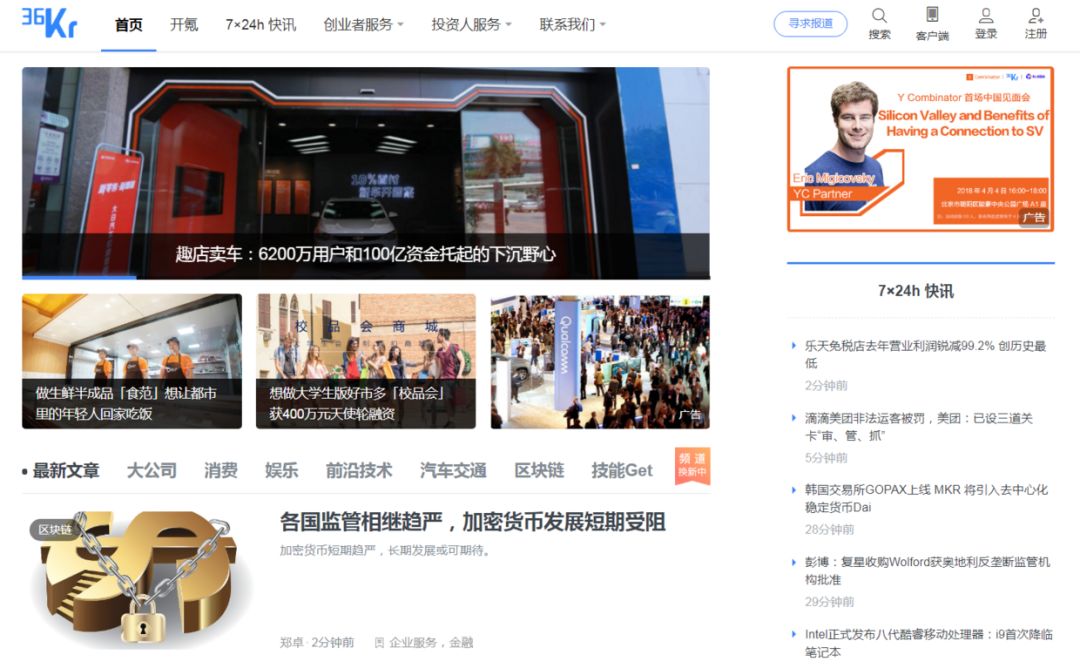Click the 区块链 tag on article image
This screenshot has width=1080, height=668.
(55, 529)
